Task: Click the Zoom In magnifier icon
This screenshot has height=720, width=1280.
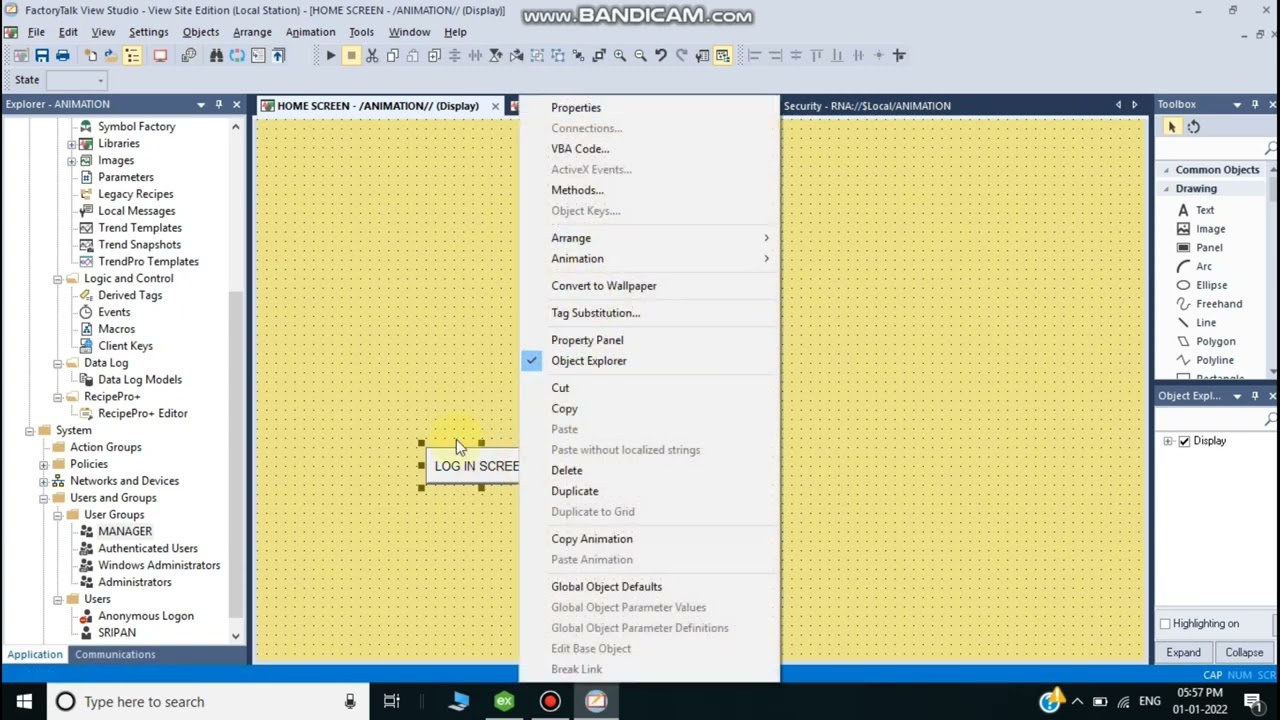Action: click(620, 56)
